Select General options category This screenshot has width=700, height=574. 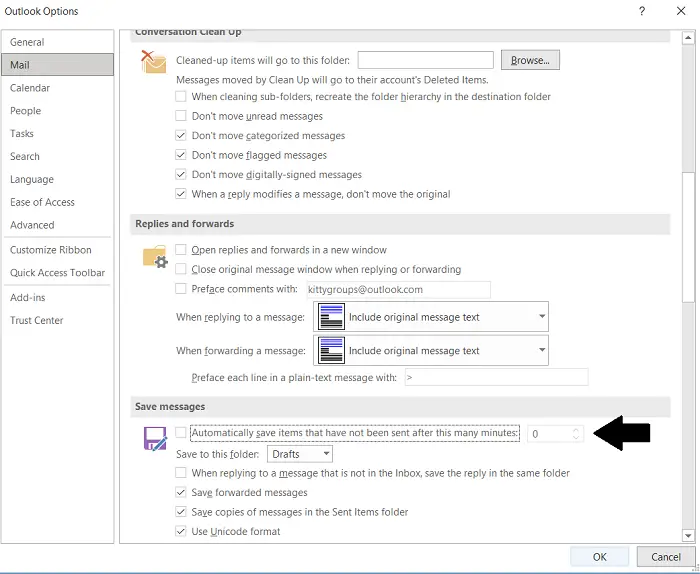tap(58, 42)
